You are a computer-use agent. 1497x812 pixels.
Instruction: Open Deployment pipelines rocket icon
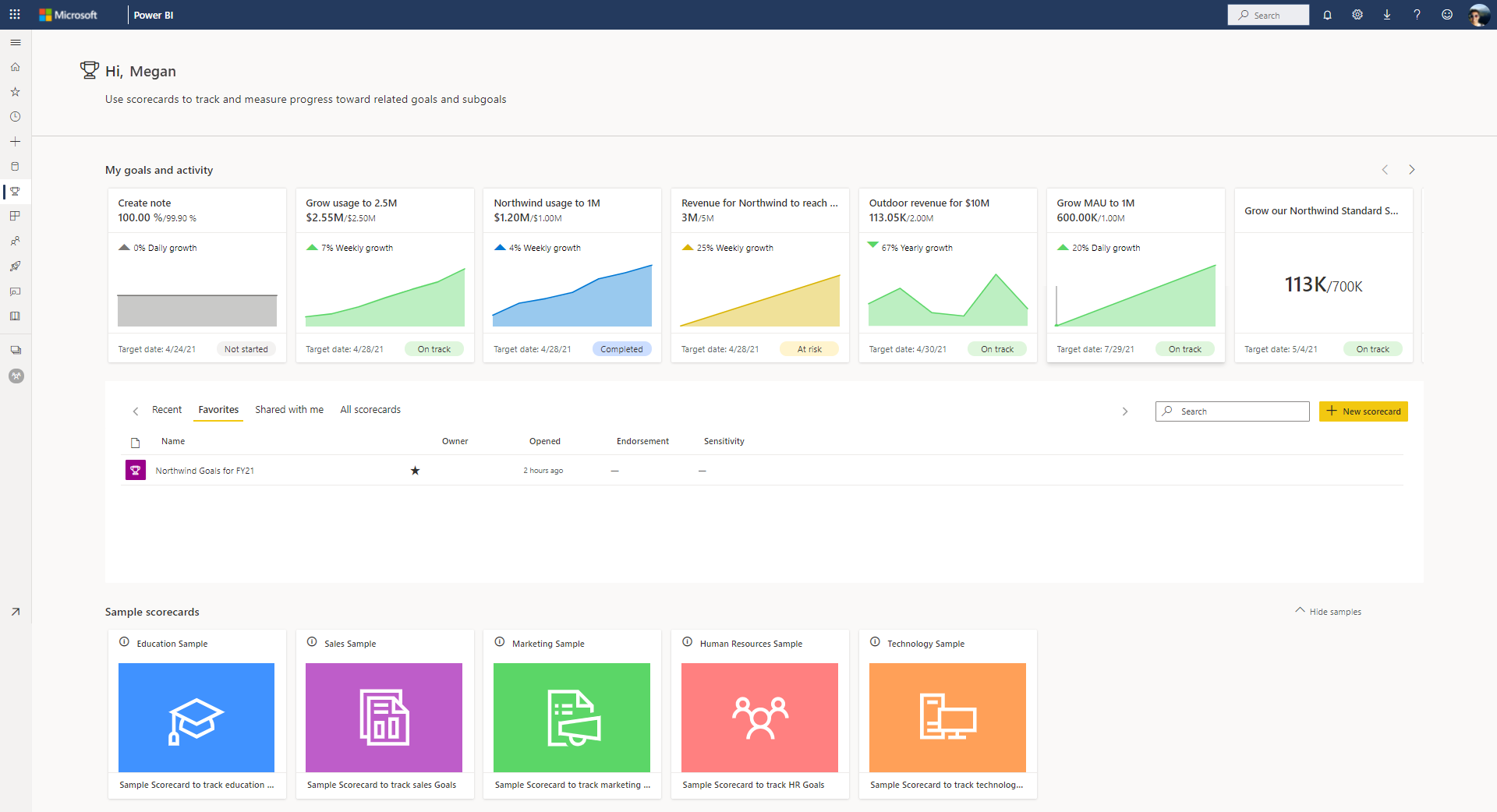(x=16, y=267)
